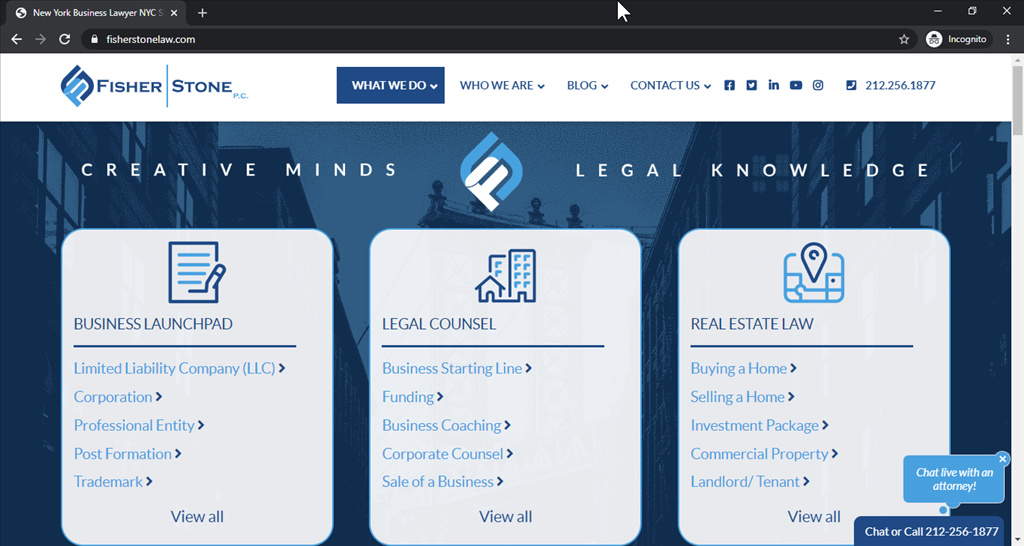The image size is (1024, 546).
Task: Reload the page with refresh icon
Action: pyautogui.click(x=65, y=39)
